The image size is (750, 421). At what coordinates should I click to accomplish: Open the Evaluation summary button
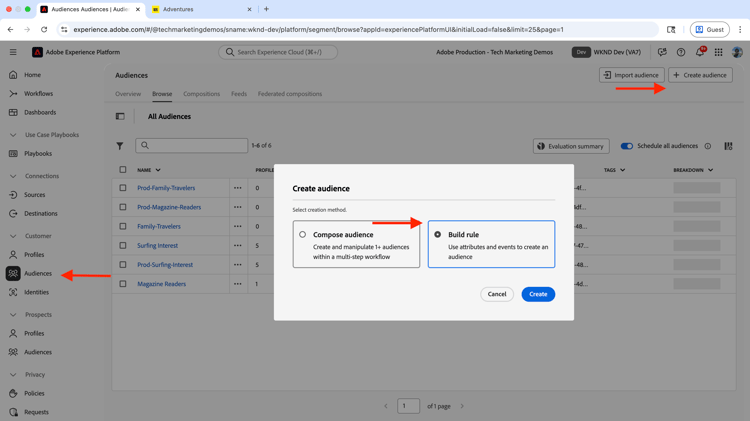(571, 146)
